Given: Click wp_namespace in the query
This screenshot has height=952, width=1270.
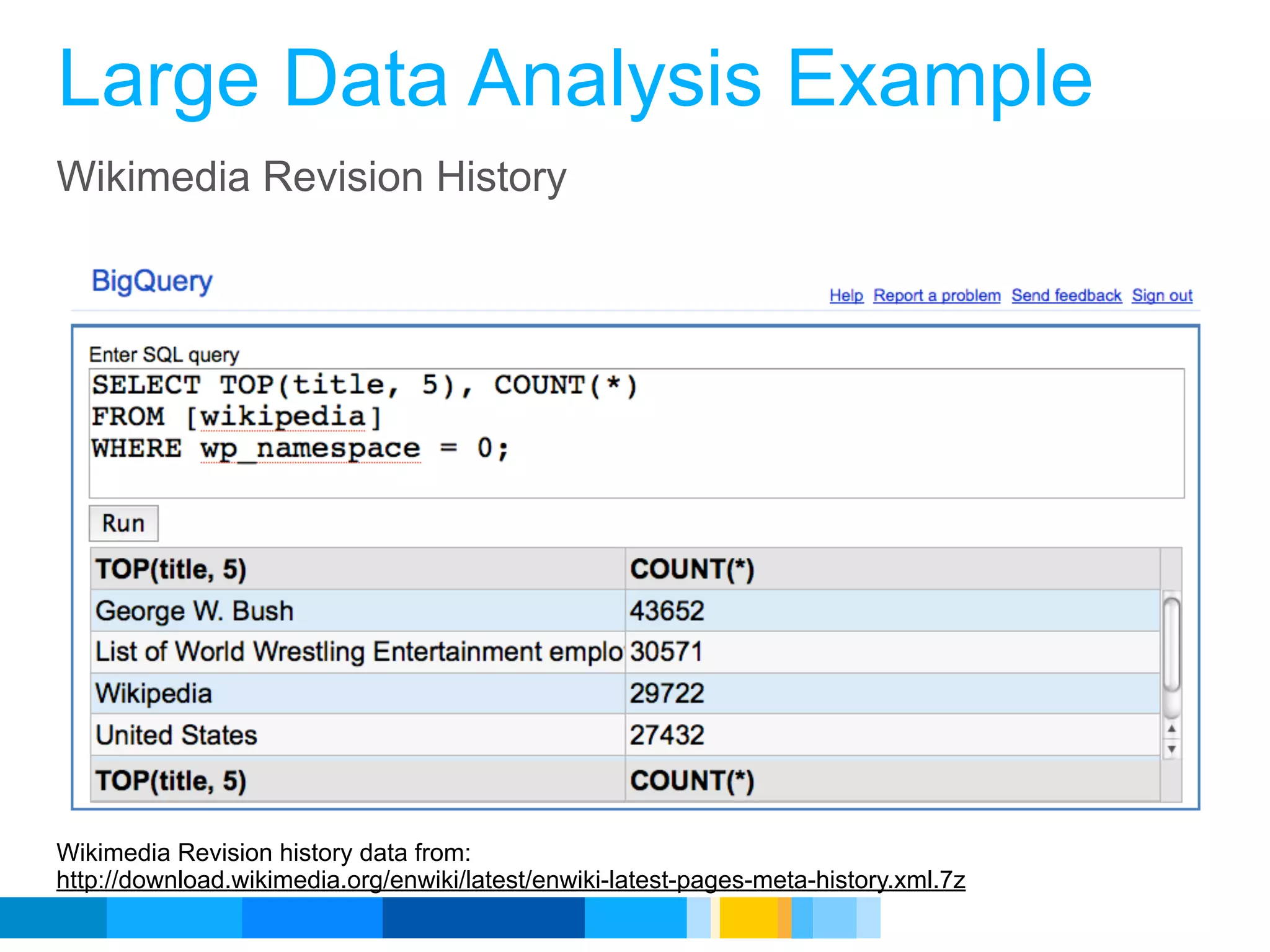Looking at the screenshot, I should point(310,449).
